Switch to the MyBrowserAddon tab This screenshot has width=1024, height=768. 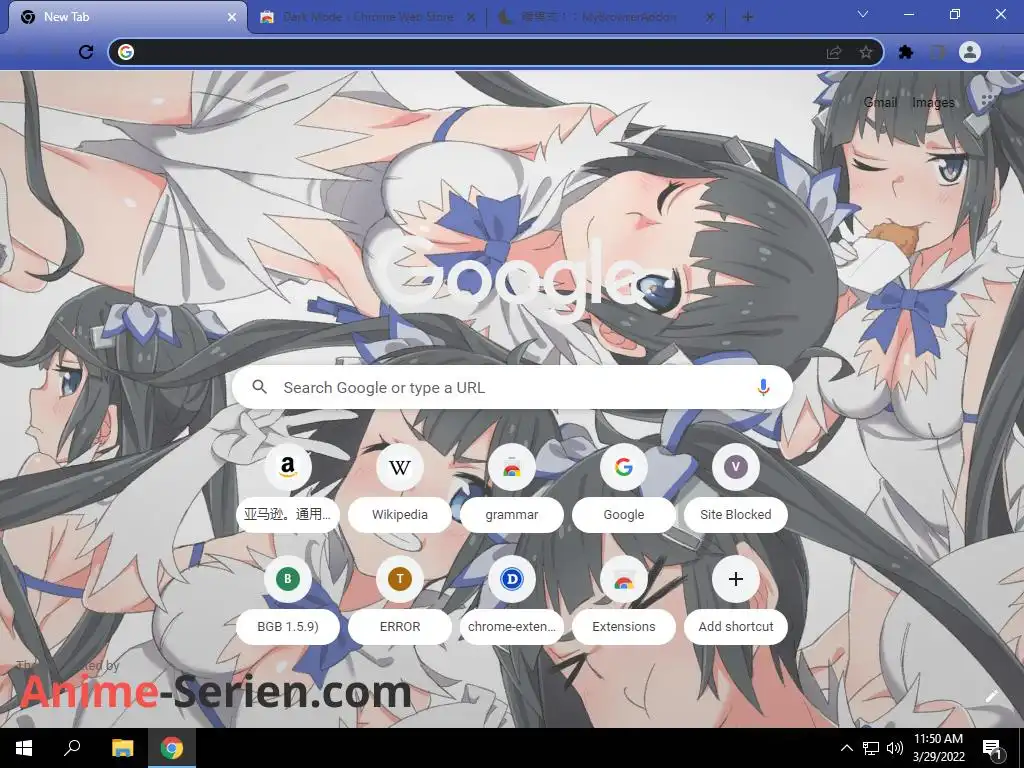[x=605, y=18]
